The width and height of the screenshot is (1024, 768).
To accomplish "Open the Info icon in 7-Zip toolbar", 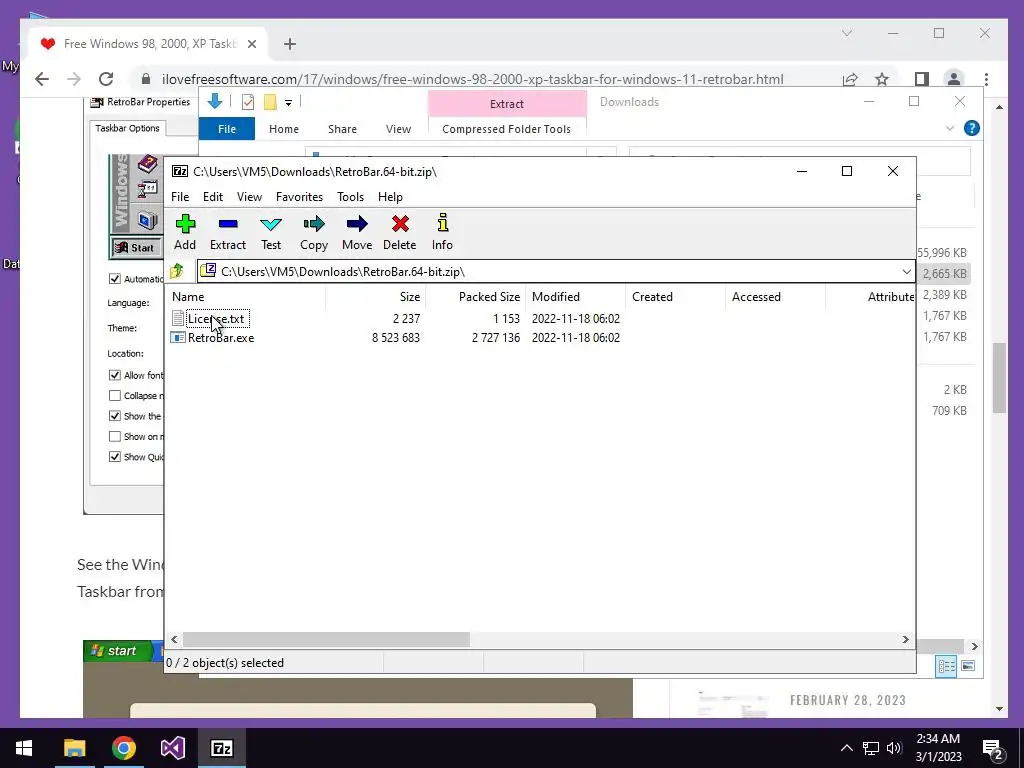I will click(442, 223).
